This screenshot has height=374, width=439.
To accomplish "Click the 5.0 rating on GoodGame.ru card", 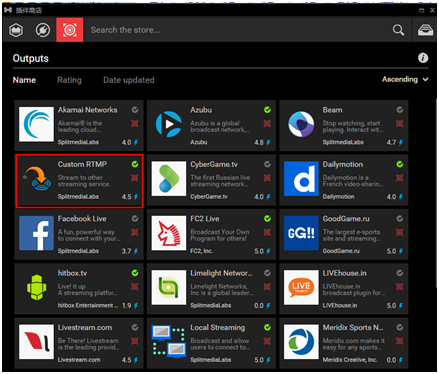I will [x=391, y=251].
